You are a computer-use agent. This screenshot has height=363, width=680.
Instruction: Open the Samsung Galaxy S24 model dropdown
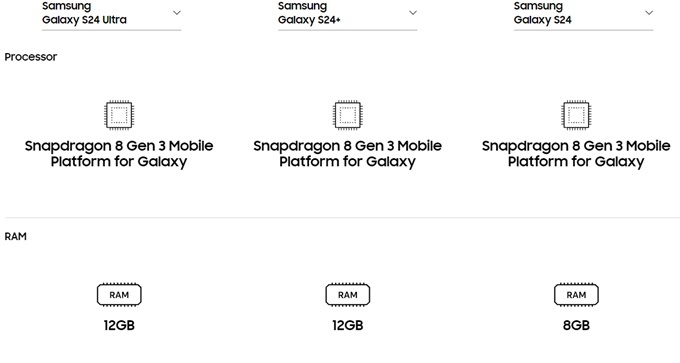(x=583, y=14)
